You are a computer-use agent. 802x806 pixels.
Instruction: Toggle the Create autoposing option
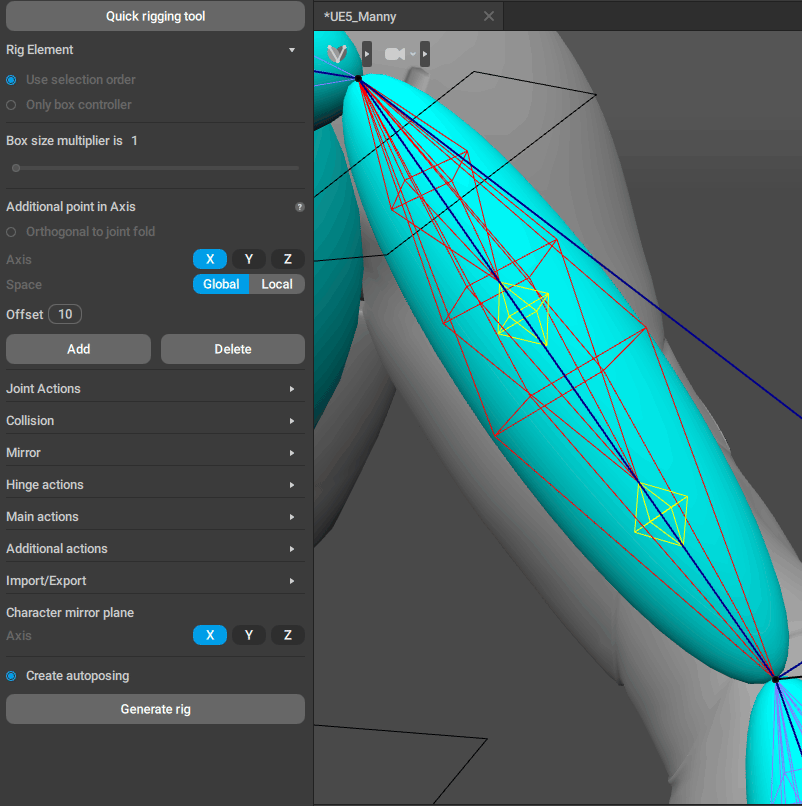pyautogui.click(x=11, y=676)
